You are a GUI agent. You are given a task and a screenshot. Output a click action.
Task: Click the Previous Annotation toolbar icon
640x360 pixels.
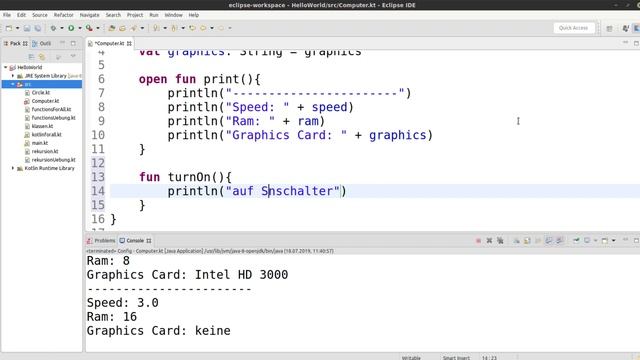click(174, 28)
